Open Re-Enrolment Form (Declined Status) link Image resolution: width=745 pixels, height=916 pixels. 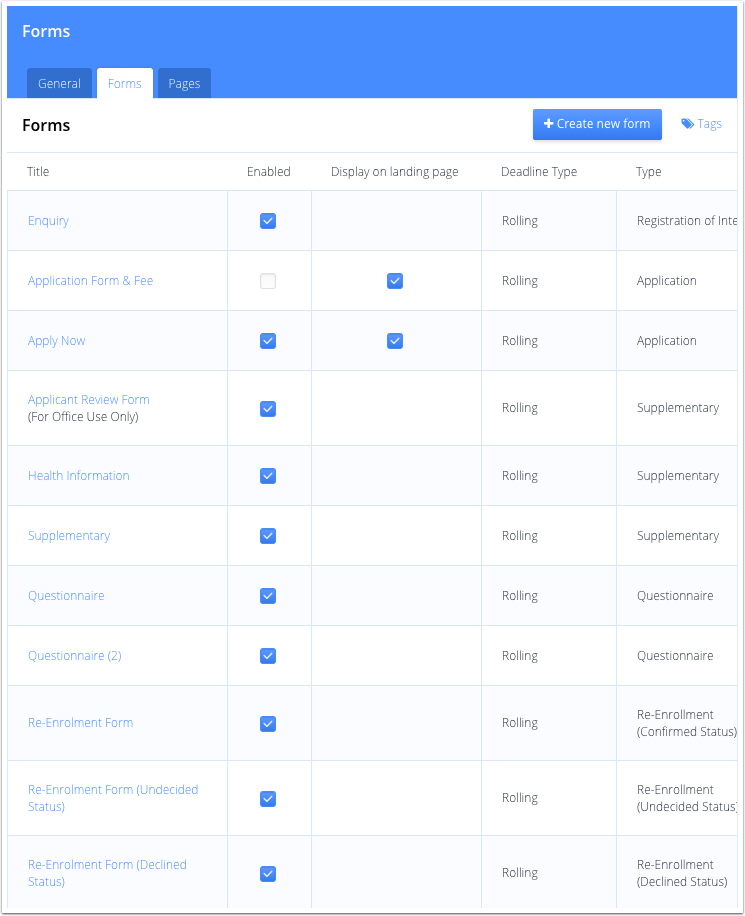107,873
